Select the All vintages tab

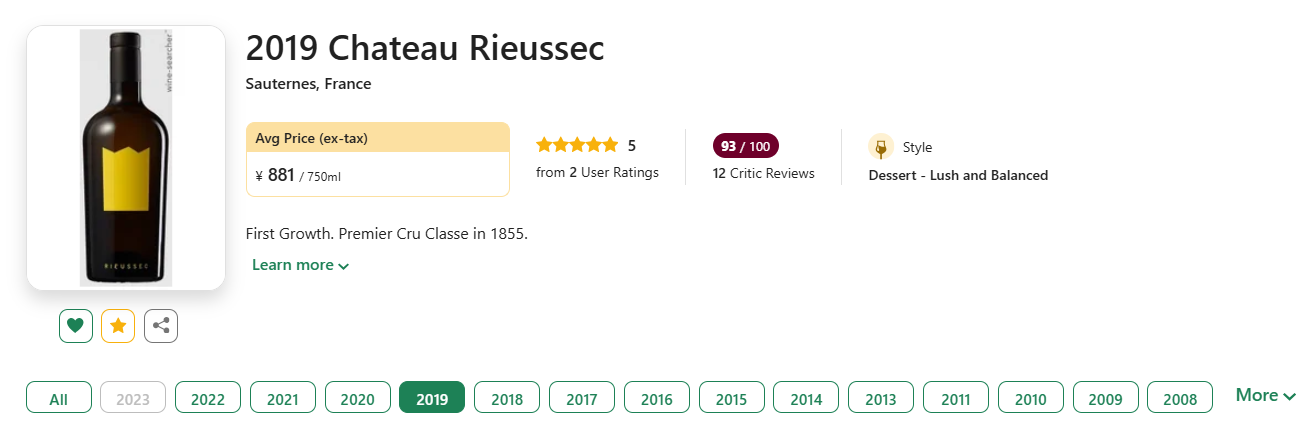(59, 398)
